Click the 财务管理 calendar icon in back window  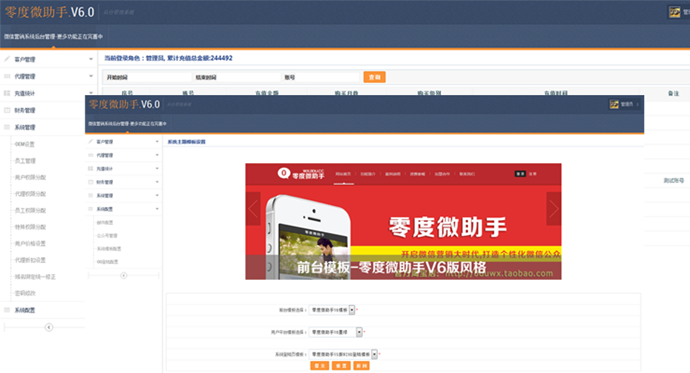coord(7,110)
